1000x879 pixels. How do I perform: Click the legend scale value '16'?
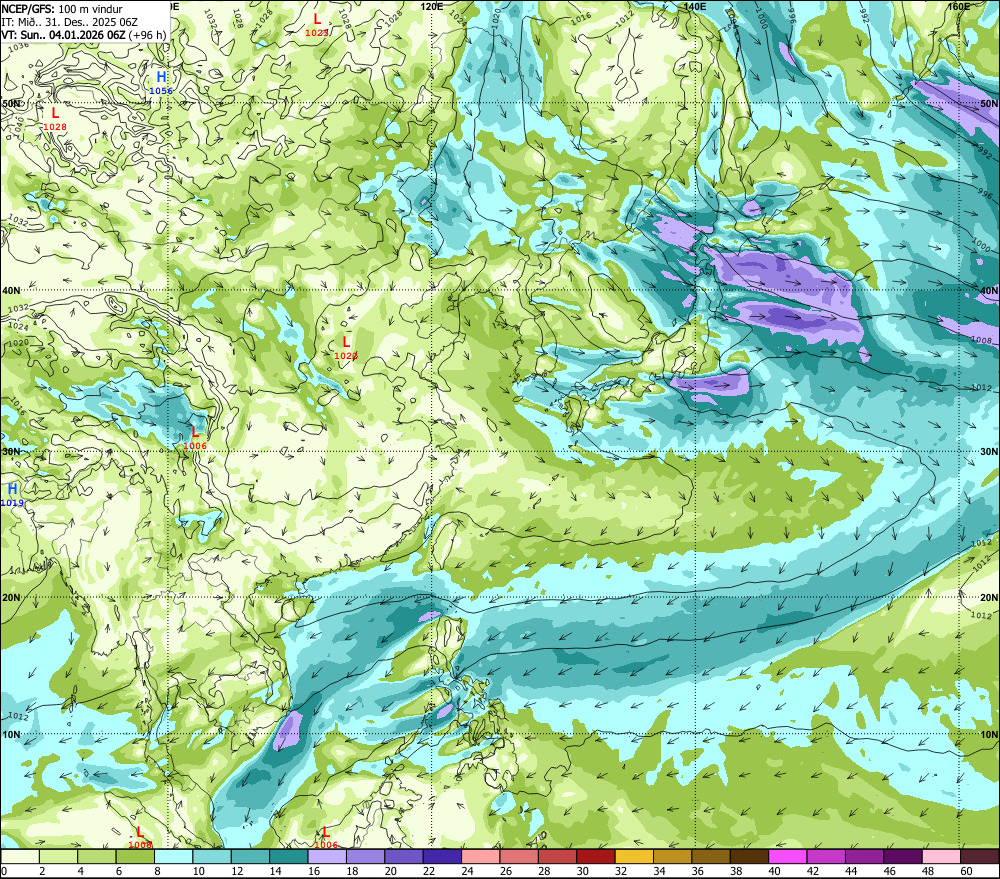314,871
